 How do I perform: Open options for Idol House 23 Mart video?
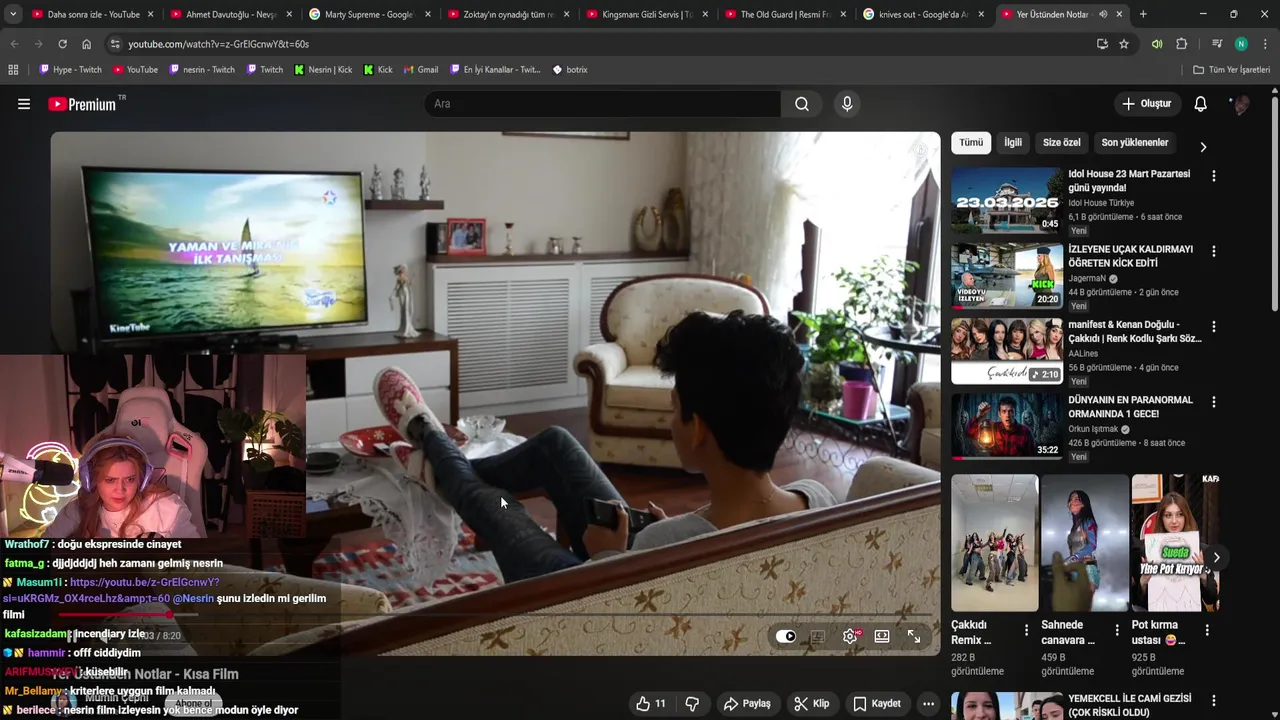(1214, 176)
